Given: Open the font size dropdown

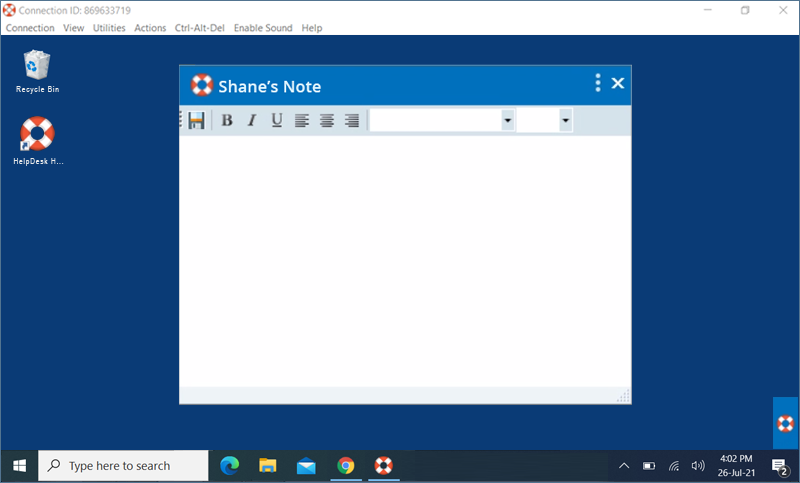Looking at the screenshot, I should (565, 121).
